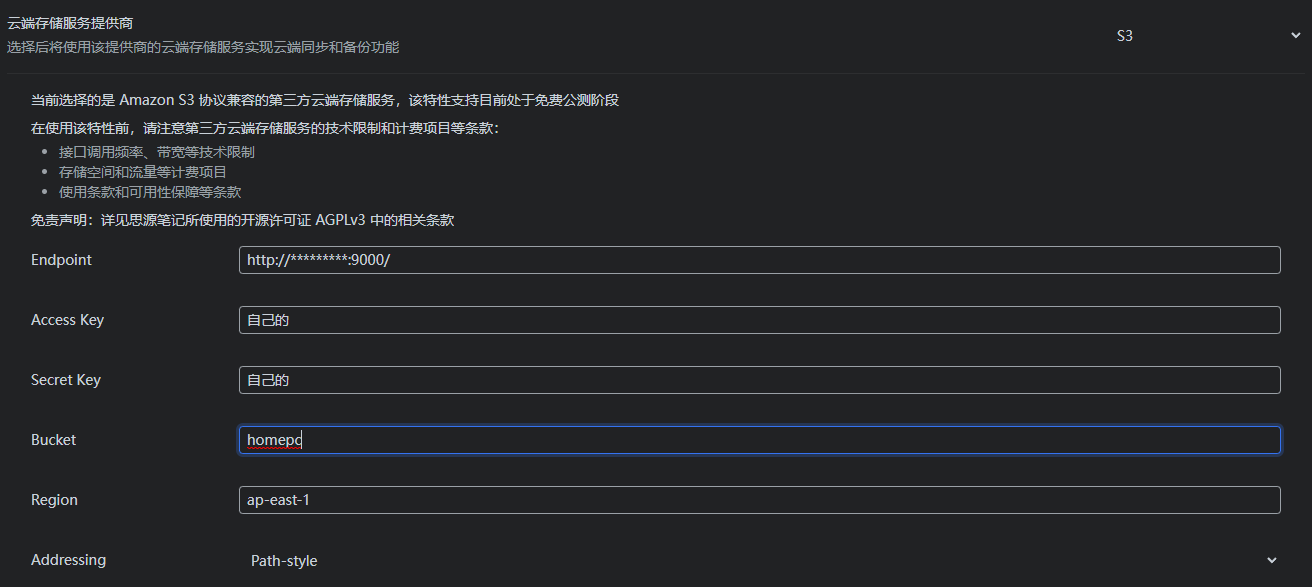
Task: Click the 免责声明 AGPLv3 disclaimer line
Action: pos(242,220)
